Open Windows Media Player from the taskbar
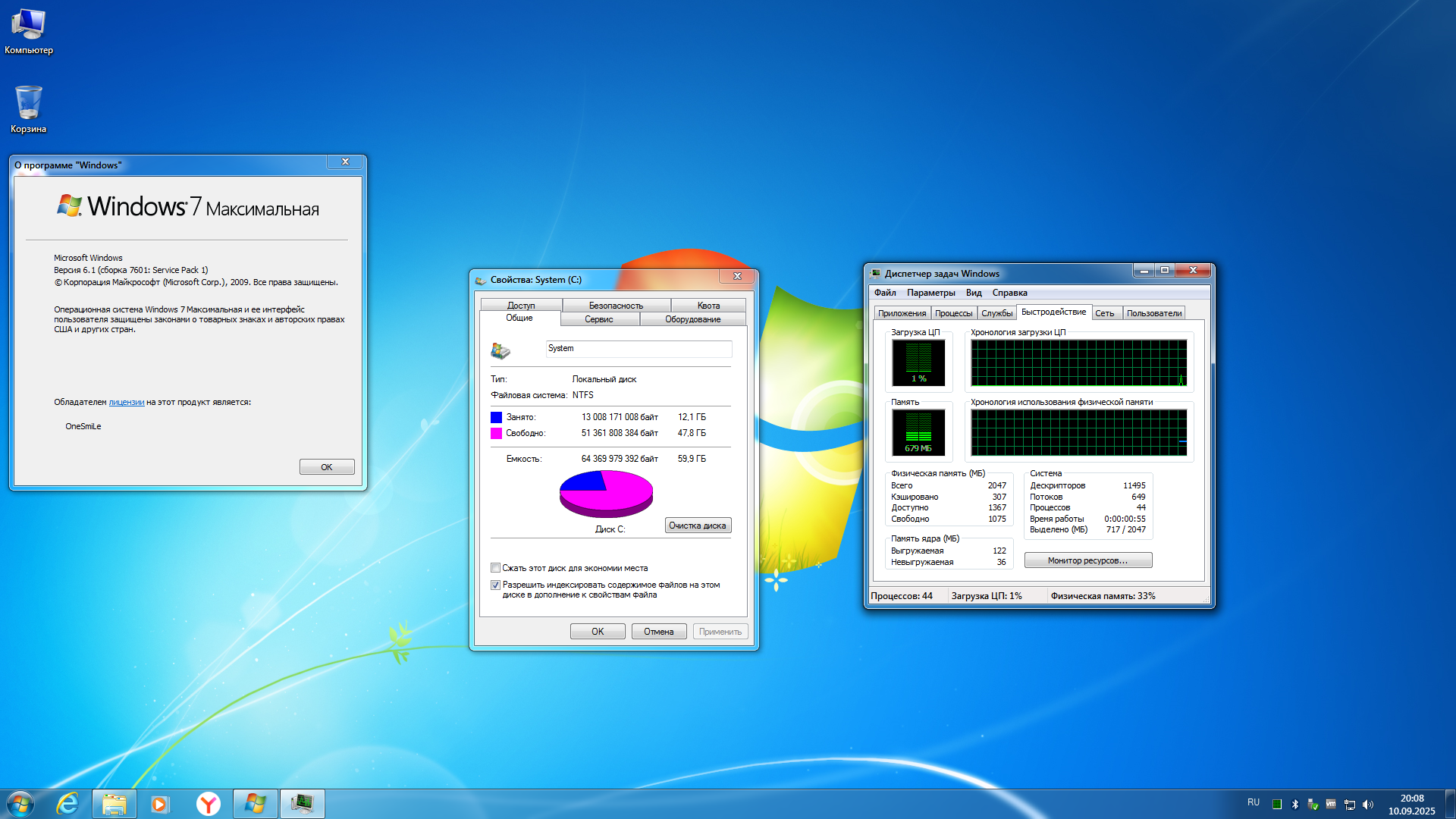 [x=160, y=803]
